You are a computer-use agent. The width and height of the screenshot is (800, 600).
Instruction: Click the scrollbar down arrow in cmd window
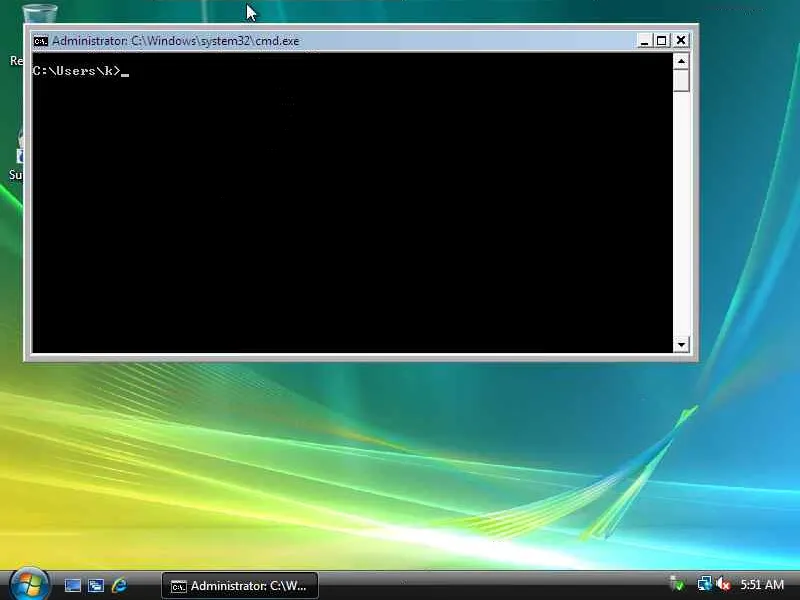(x=681, y=344)
